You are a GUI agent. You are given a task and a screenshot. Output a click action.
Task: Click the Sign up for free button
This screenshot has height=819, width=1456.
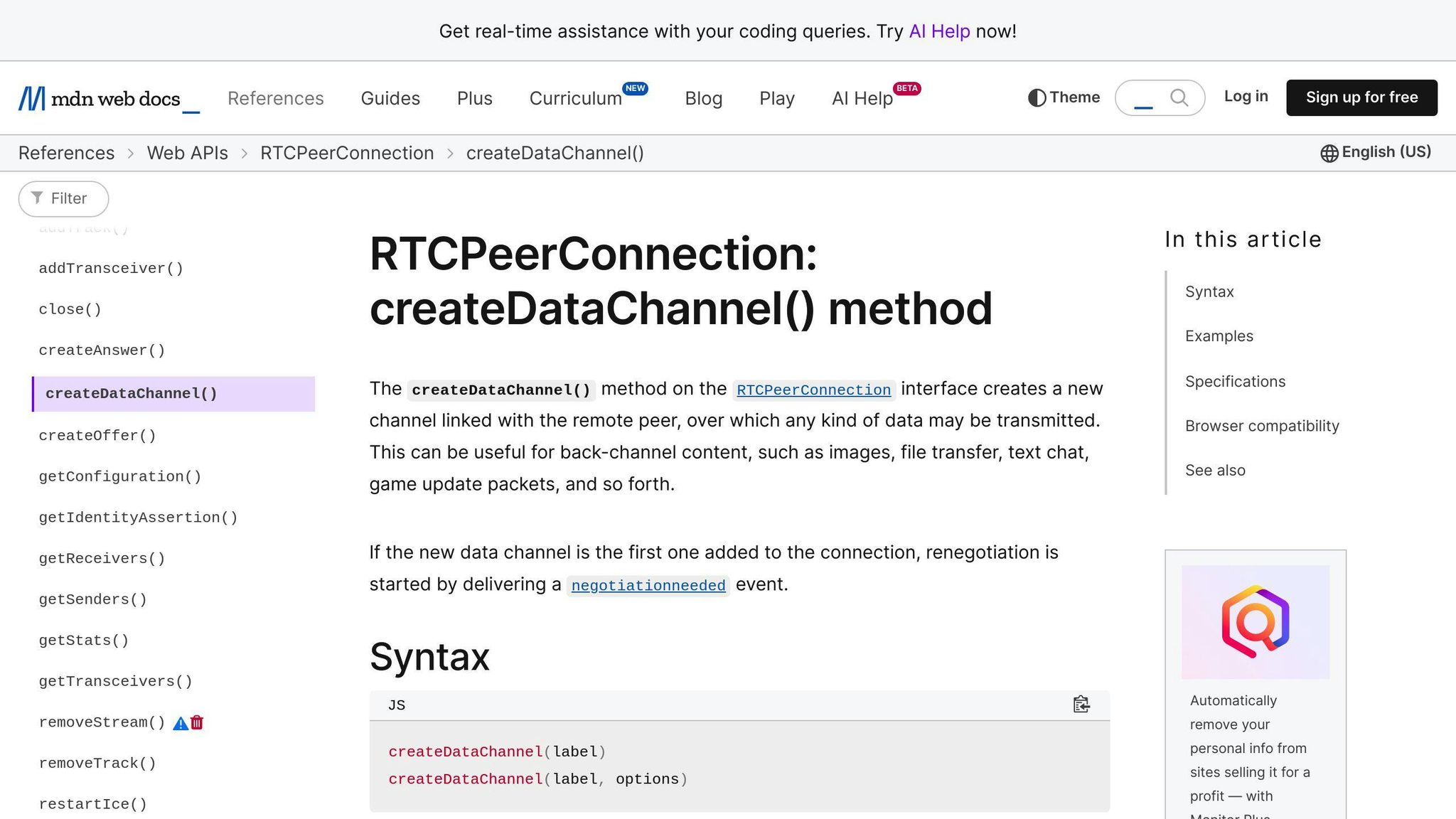[1361, 97]
